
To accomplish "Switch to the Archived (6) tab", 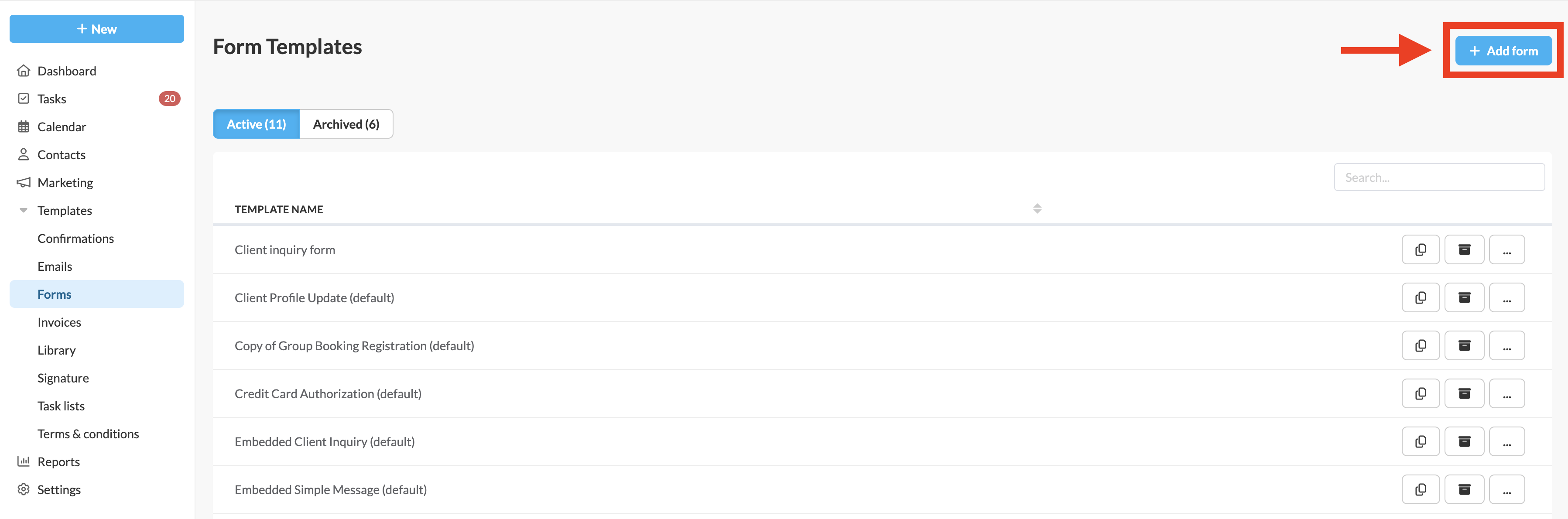I will pyautogui.click(x=346, y=124).
